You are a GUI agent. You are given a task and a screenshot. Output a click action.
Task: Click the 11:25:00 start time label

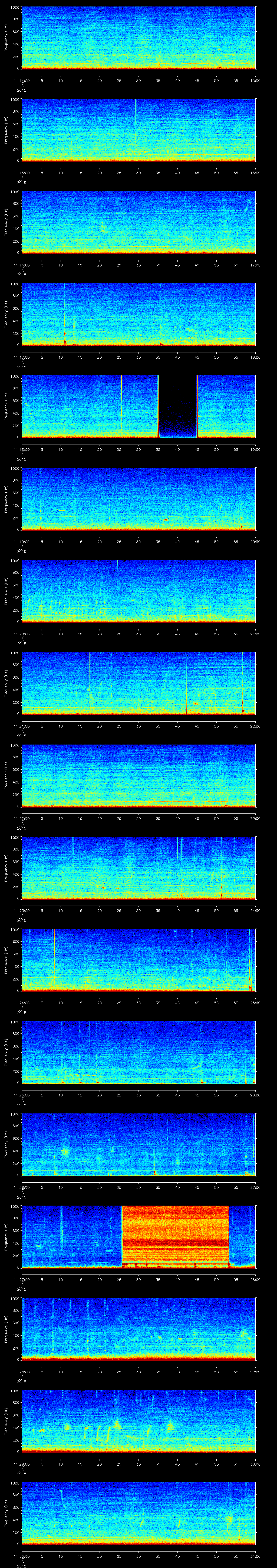(x=21, y=1095)
